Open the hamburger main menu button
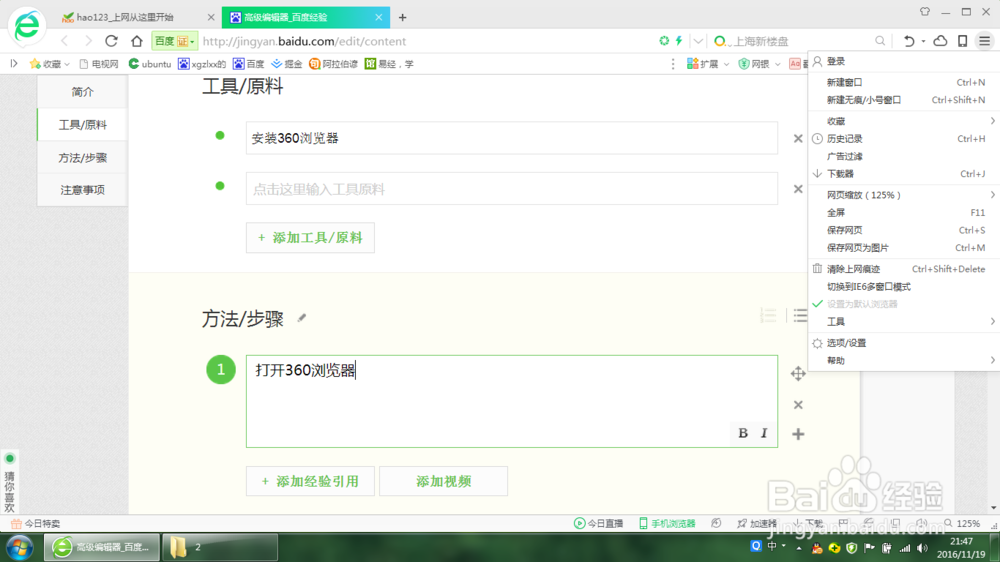 [x=985, y=41]
